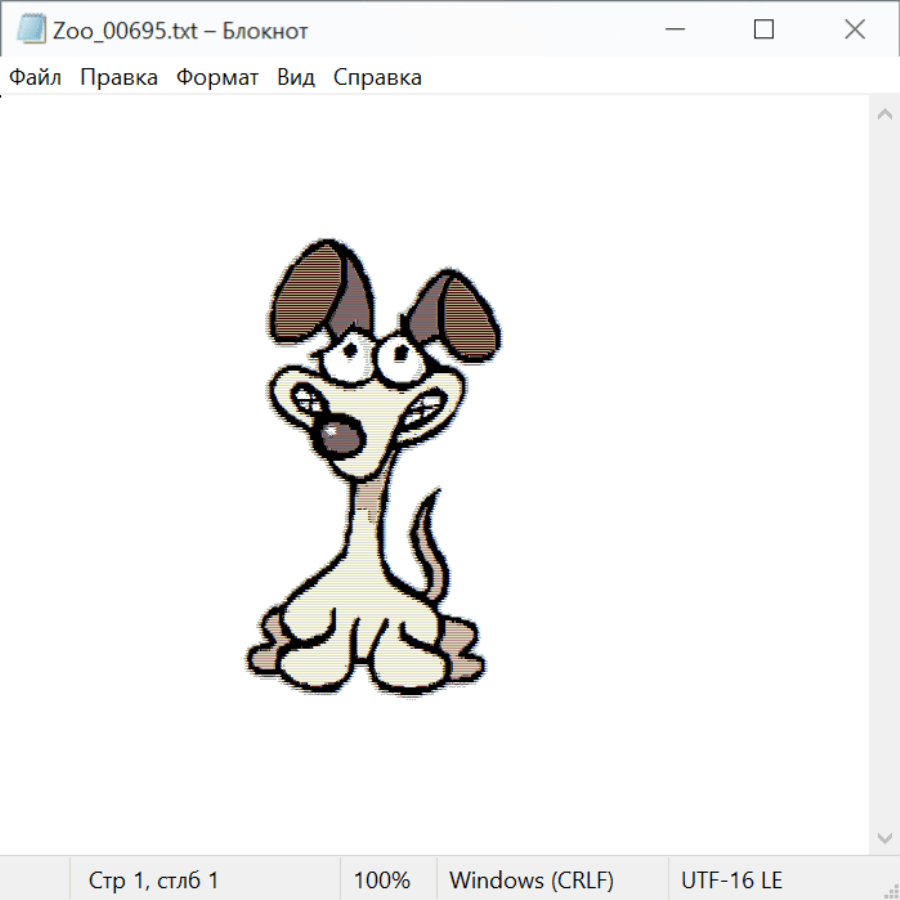Screen dimensions: 900x900
Task: Open the Формат menu
Action: pyautogui.click(x=217, y=78)
